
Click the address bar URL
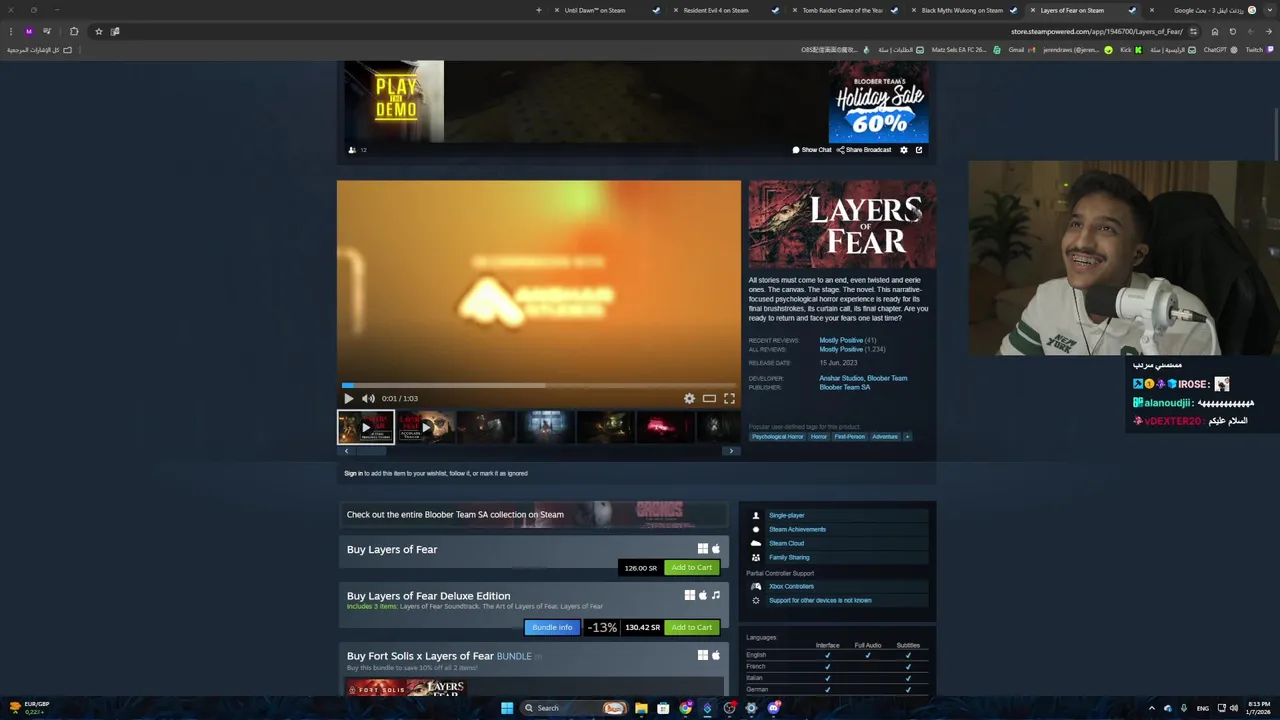[1096, 31]
